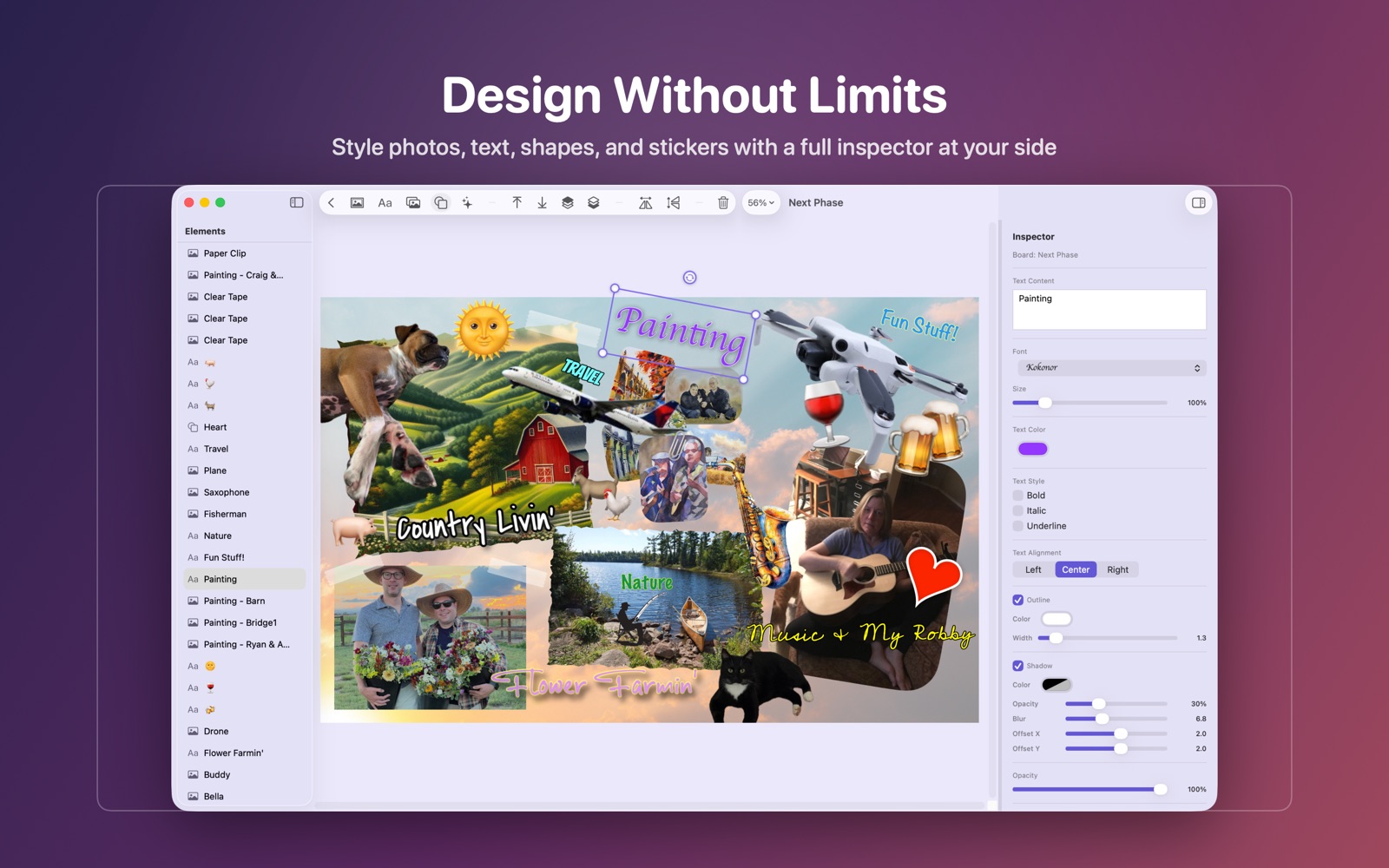Uncheck the Outline checkbox
The width and height of the screenshot is (1389, 868).
(1017, 600)
